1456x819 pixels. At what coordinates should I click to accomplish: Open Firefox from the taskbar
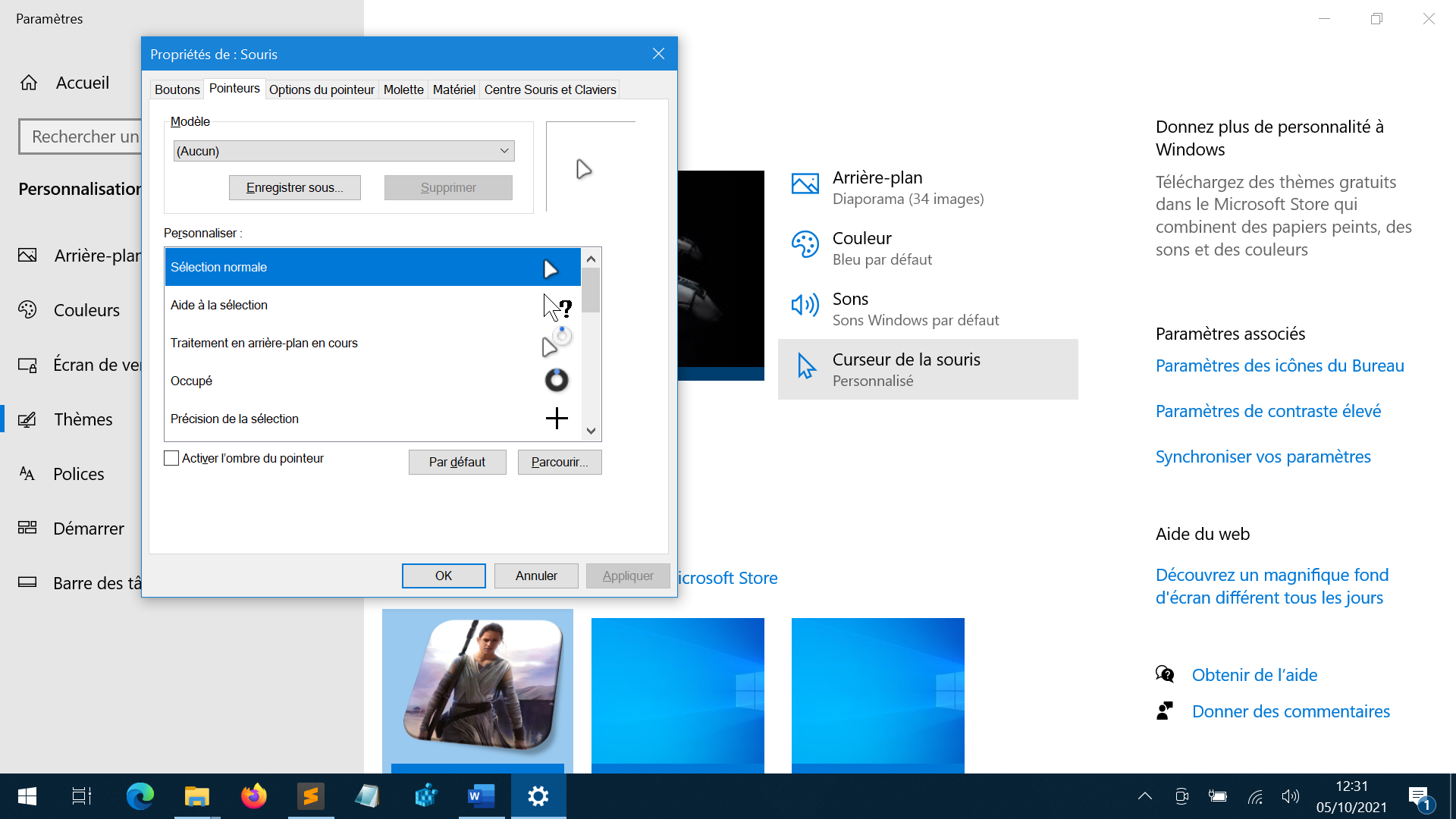click(x=254, y=796)
